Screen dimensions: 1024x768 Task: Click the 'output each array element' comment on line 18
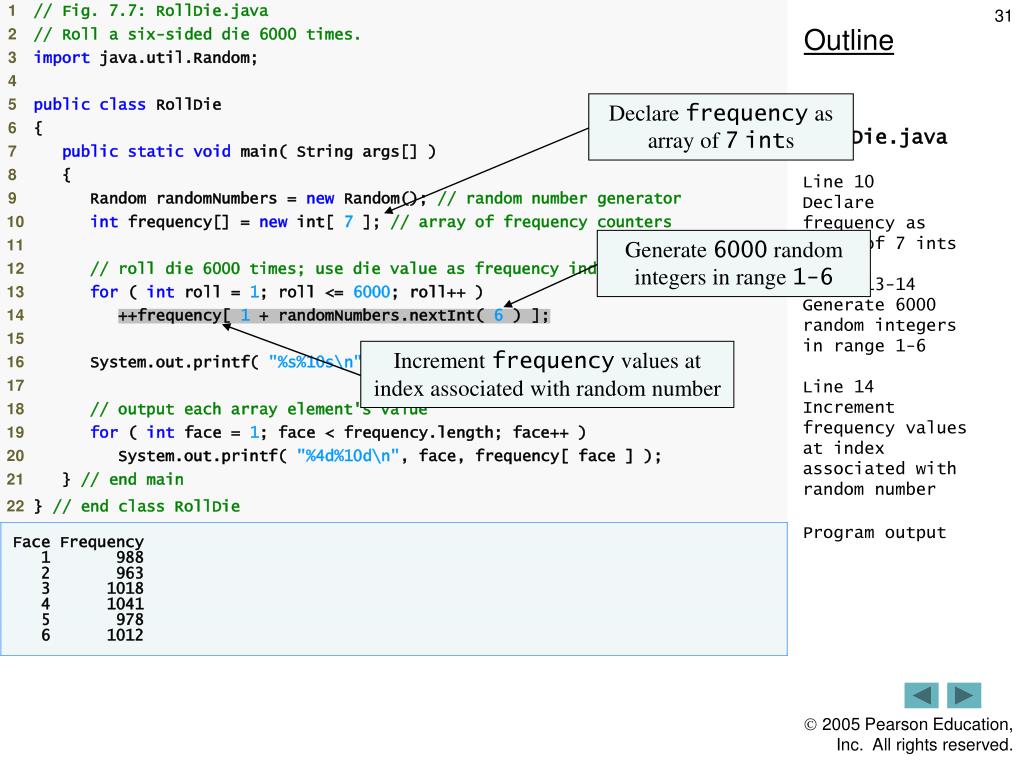[x=259, y=409]
